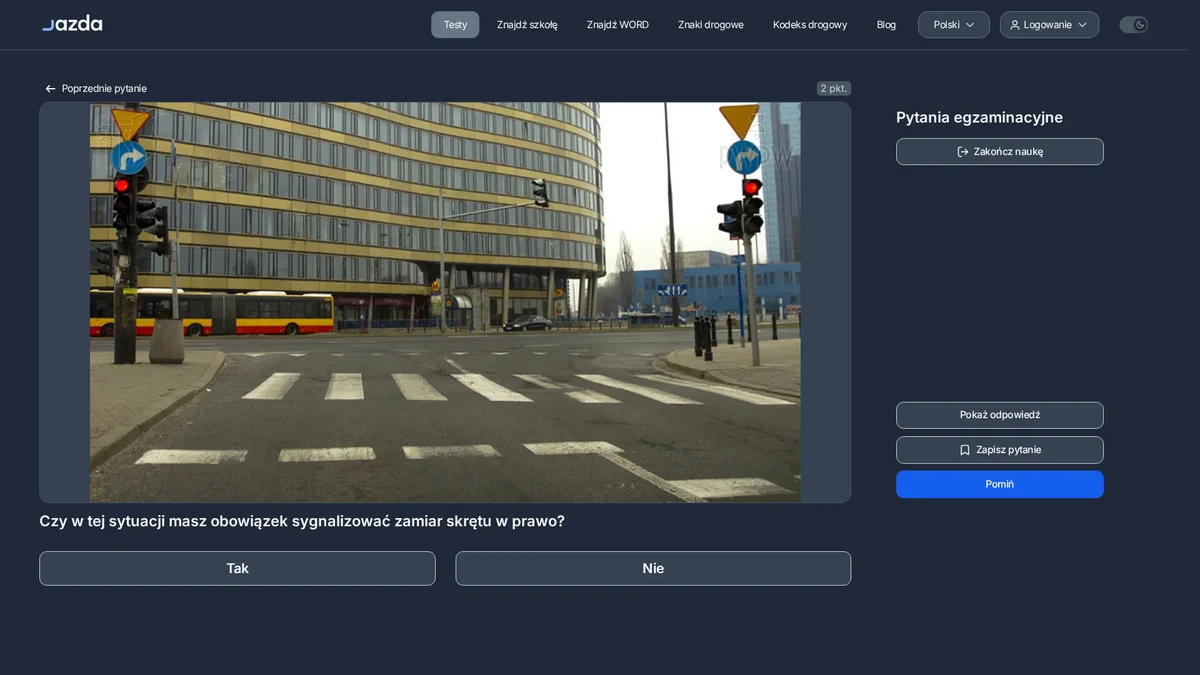Skip question with the Pomiń button
The width and height of the screenshot is (1200, 675).
[x=1000, y=484]
